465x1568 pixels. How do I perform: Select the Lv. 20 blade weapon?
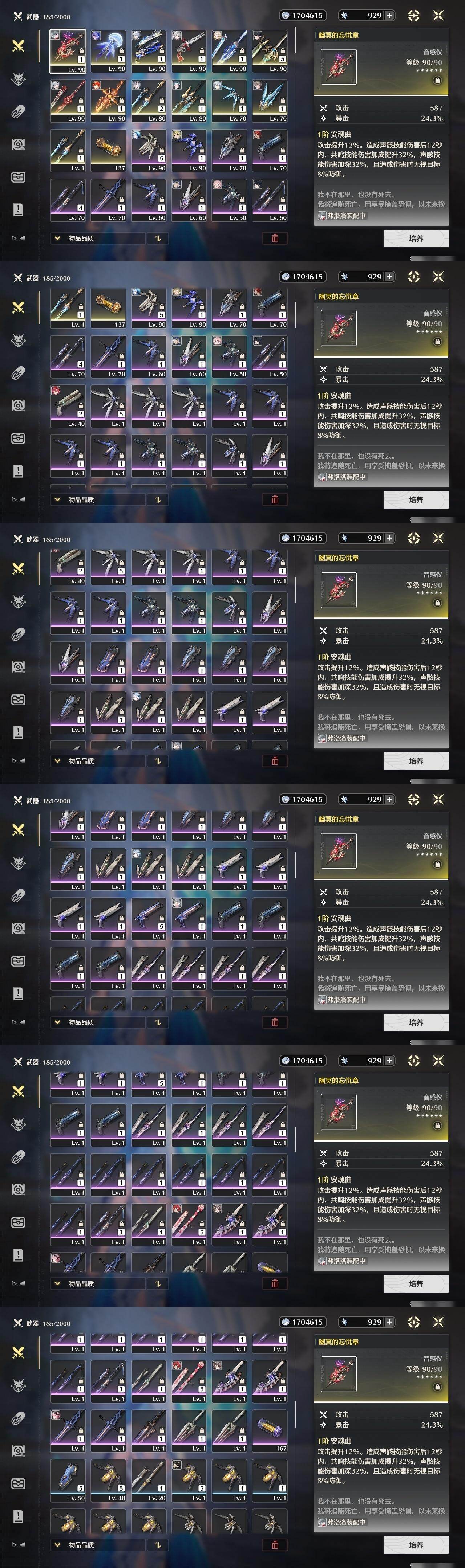point(149,1481)
